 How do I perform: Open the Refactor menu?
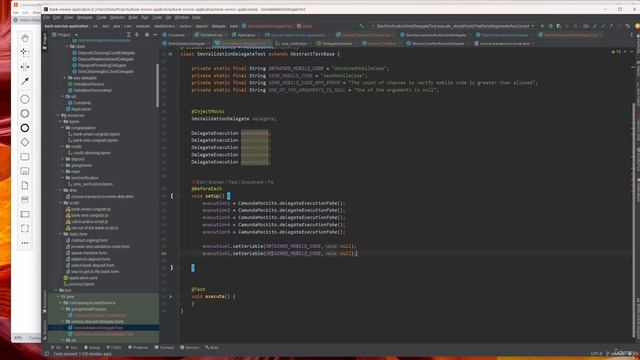[x=117, y=18]
